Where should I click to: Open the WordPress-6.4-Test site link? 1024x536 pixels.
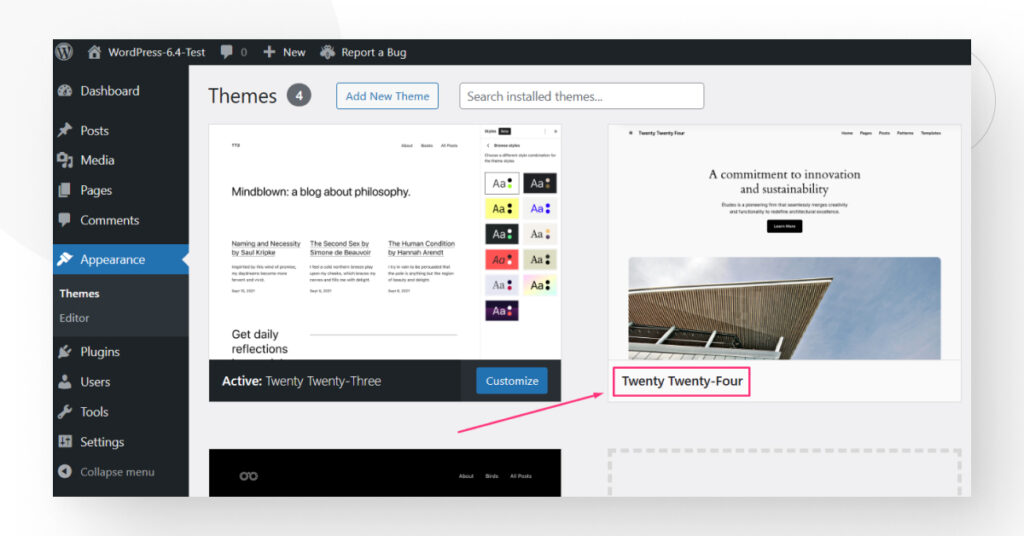[x=156, y=52]
